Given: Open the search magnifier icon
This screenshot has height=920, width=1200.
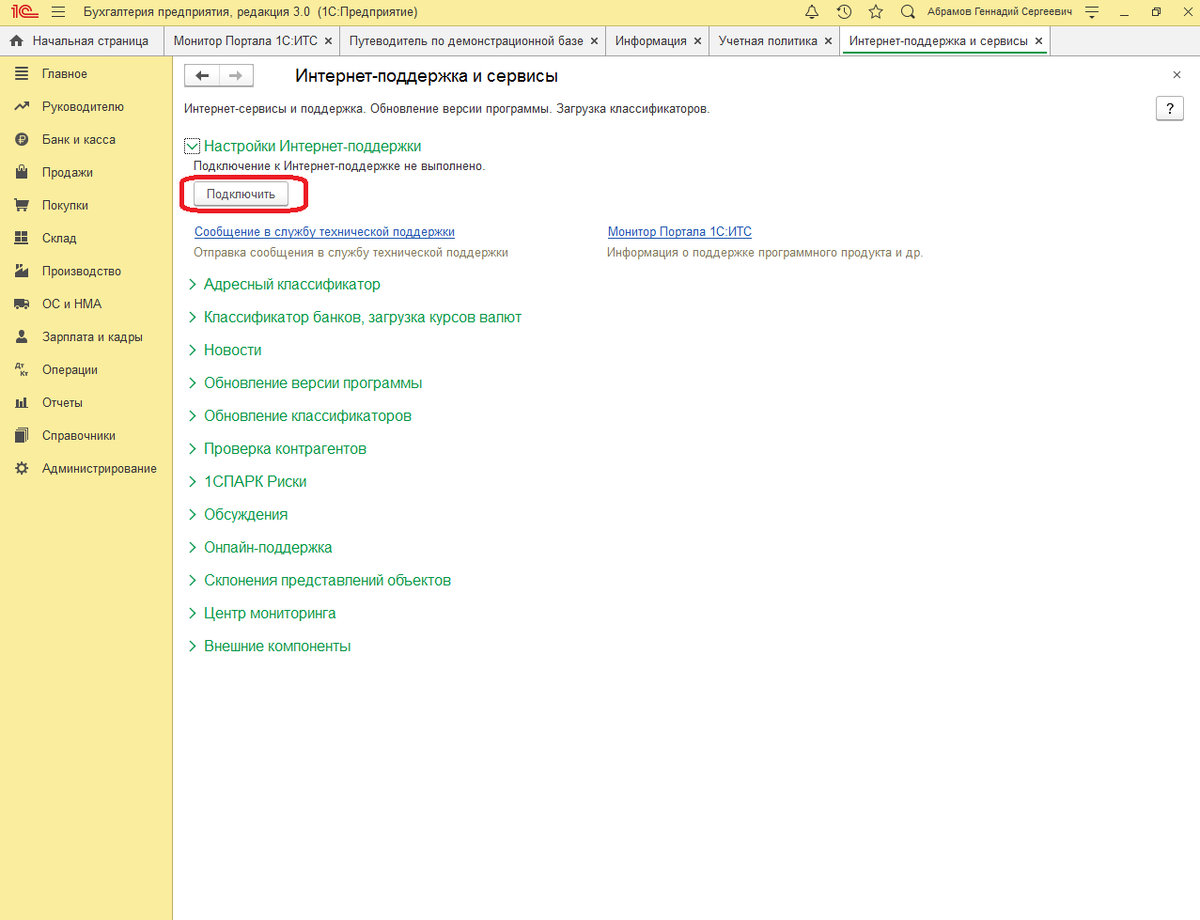Looking at the screenshot, I should (x=908, y=12).
